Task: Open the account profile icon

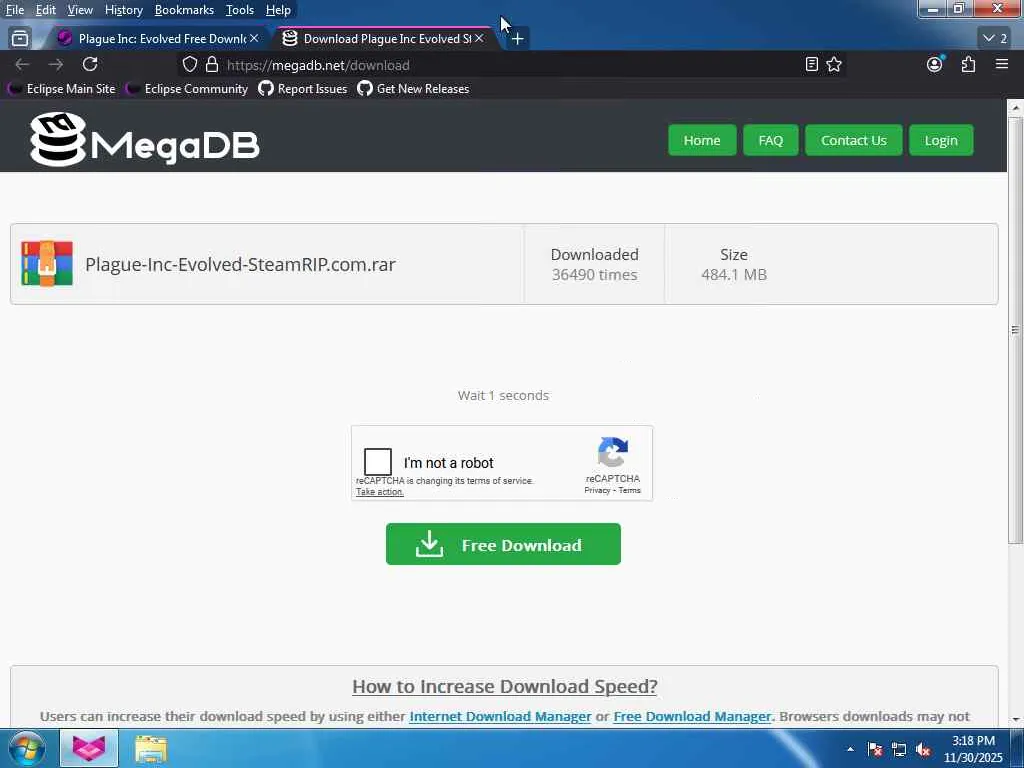Action: click(935, 64)
